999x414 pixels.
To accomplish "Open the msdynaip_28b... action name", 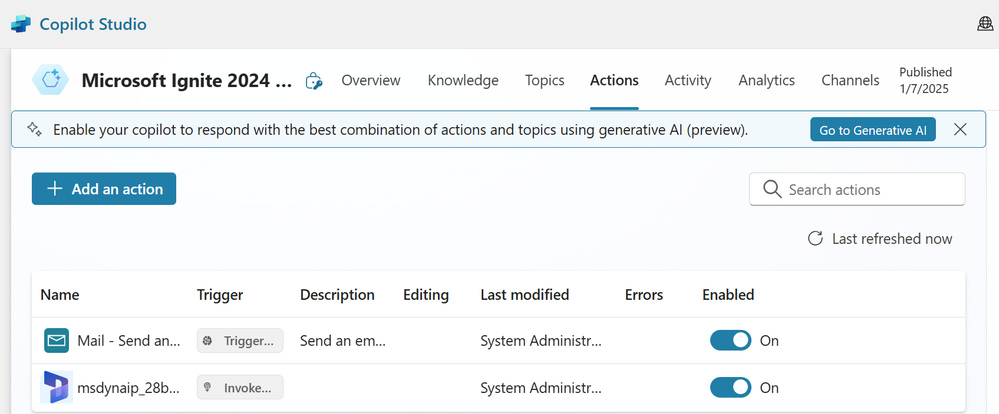I will pos(129,387).
